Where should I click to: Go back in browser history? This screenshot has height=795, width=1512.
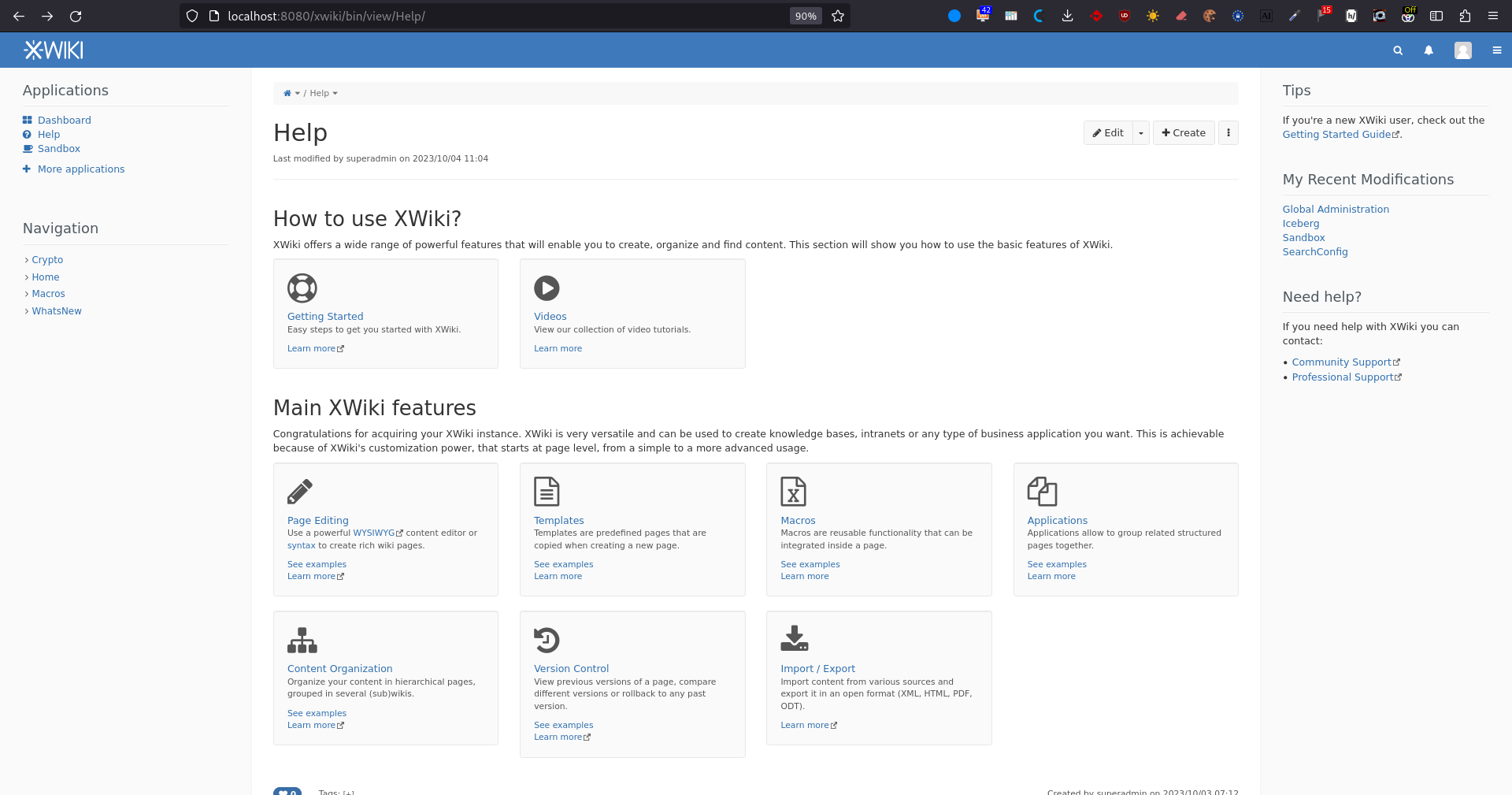point(19,16)
